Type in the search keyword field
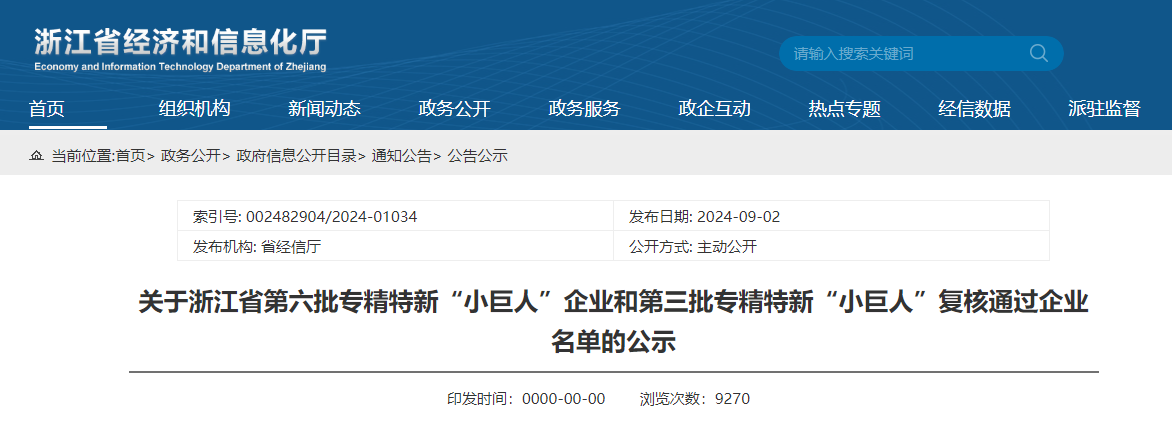The width and height of the screenshot is (1172, 438). [x=900, y=53]
